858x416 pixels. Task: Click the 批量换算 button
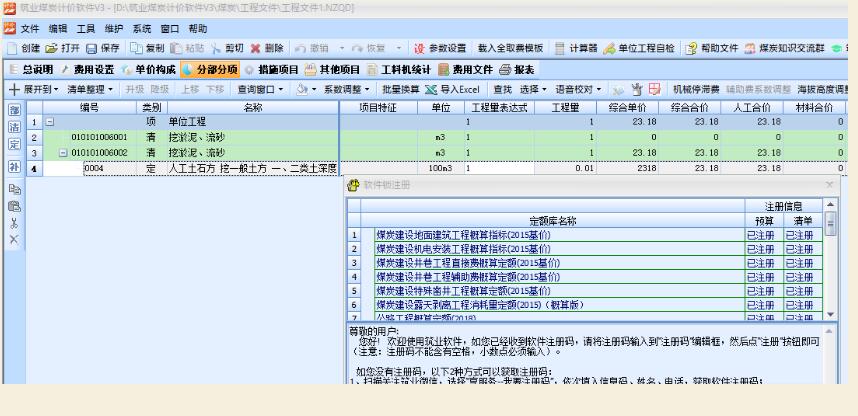[401, 89]
